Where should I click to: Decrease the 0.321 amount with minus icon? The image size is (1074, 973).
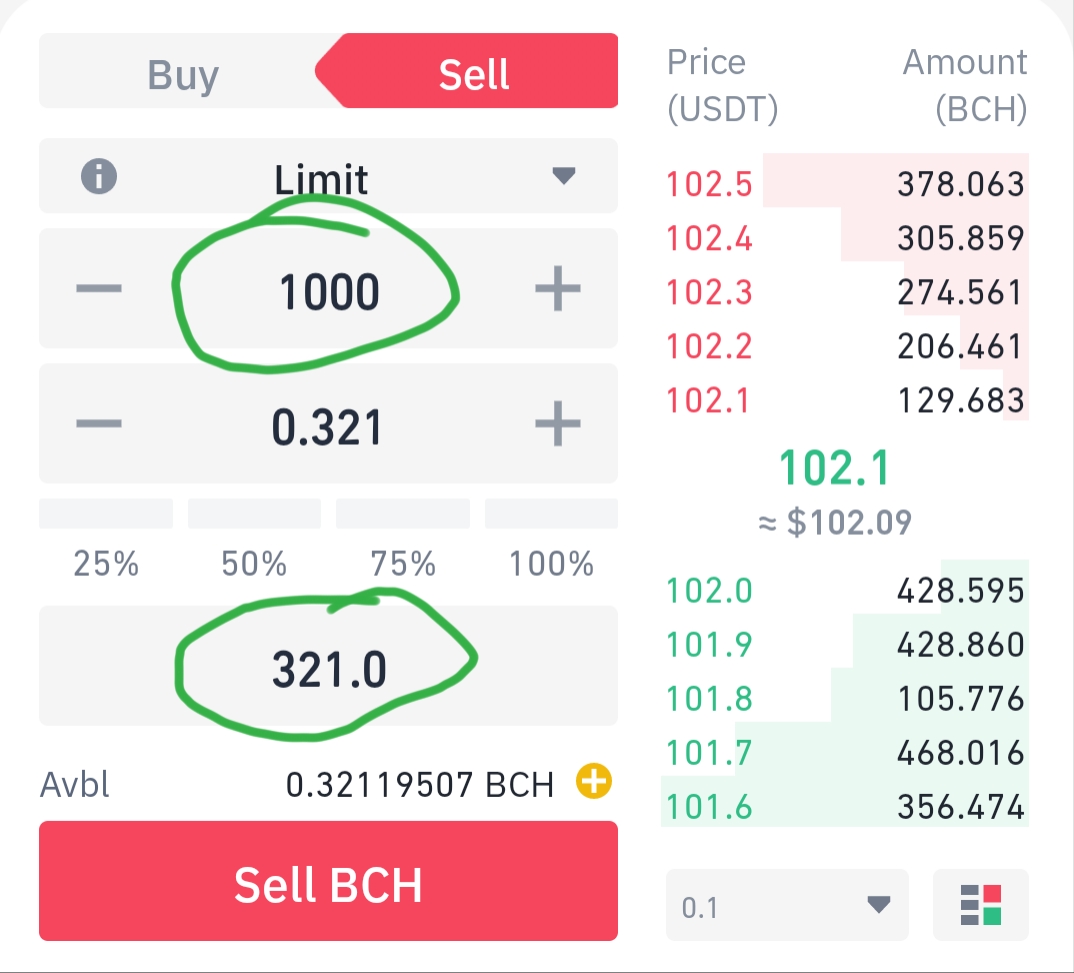point(99,423)
